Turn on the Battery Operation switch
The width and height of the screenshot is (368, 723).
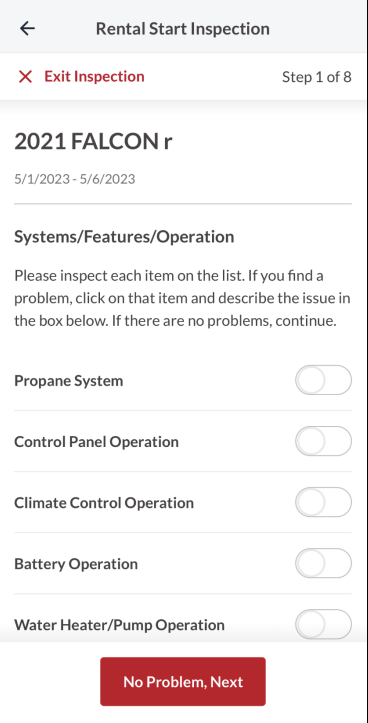(x=323, y=563)
